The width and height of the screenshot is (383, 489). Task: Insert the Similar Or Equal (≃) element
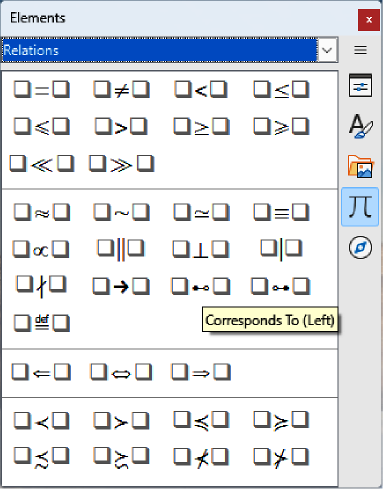coord(201,212)
